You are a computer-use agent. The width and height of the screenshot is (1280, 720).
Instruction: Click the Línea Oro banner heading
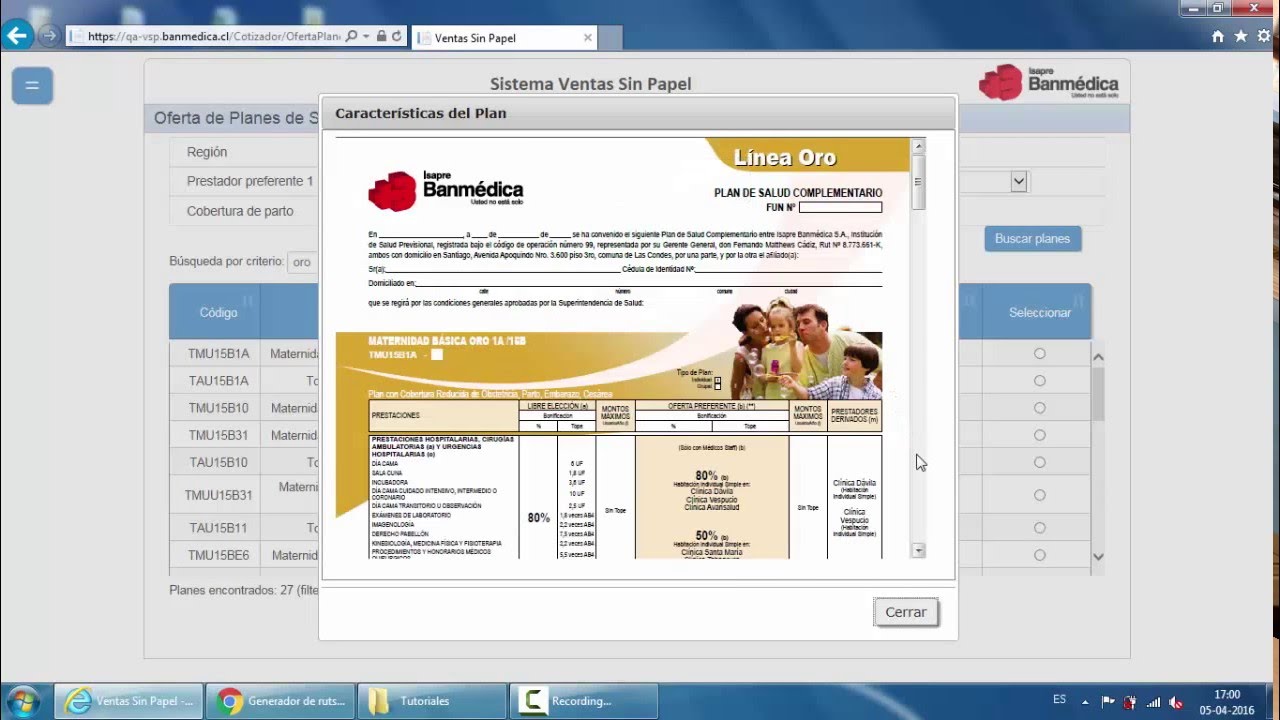(x=785, y=157)
